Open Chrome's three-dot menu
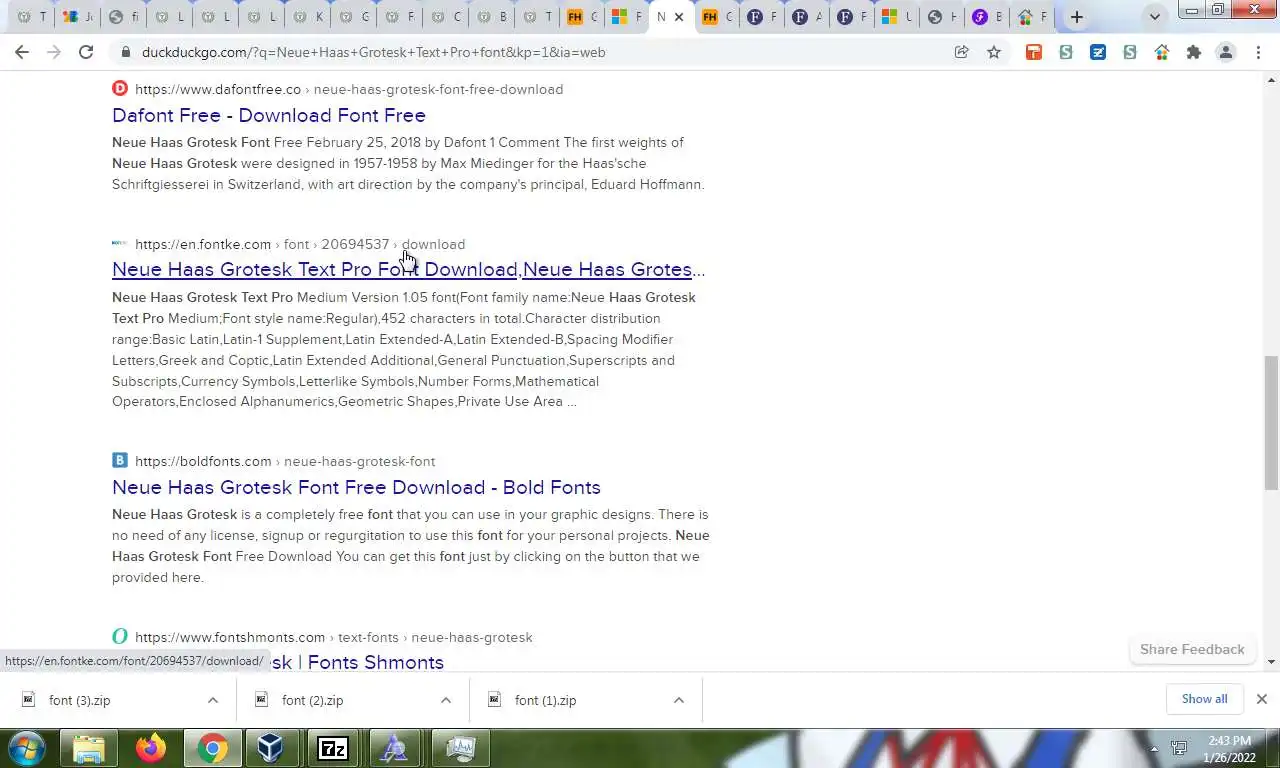This screenshot has width=1280, height=768. click(1258, 52)
